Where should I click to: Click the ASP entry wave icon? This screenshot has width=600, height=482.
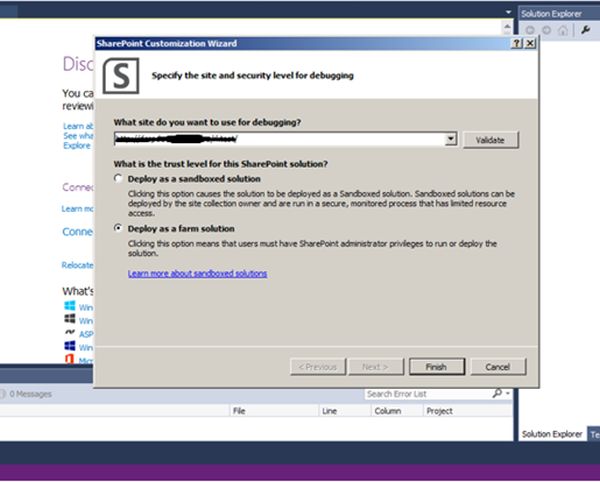pos(70,332)
